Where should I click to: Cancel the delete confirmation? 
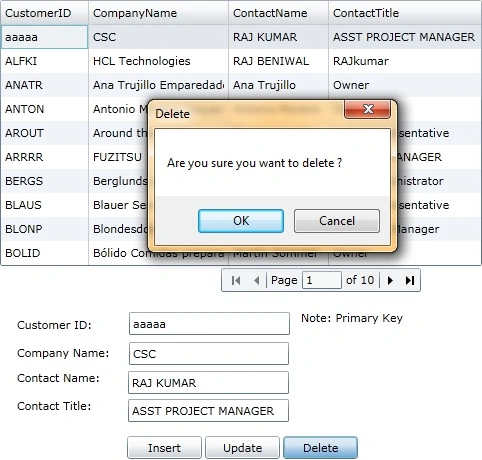click(x=337, y=221)
